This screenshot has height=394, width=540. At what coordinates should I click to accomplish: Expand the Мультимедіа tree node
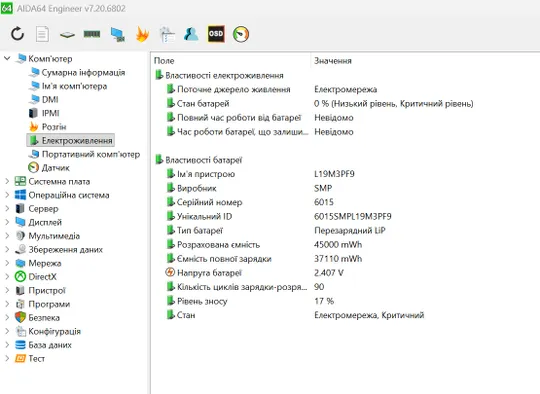(7, 236)
